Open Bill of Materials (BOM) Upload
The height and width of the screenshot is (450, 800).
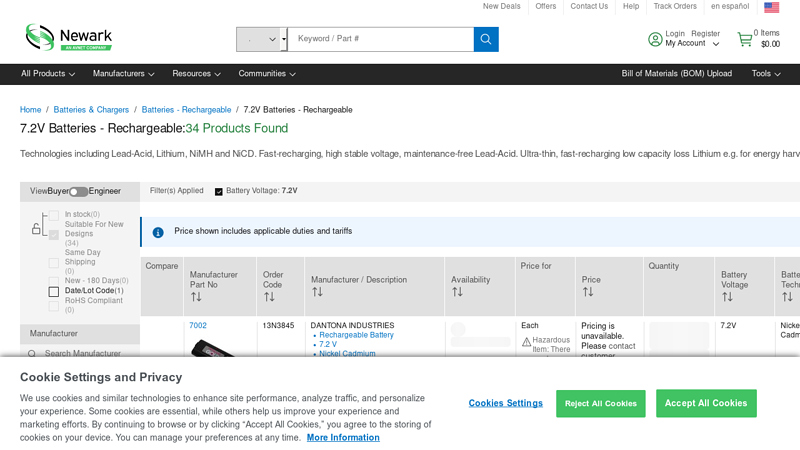click(x=677, y=74)
